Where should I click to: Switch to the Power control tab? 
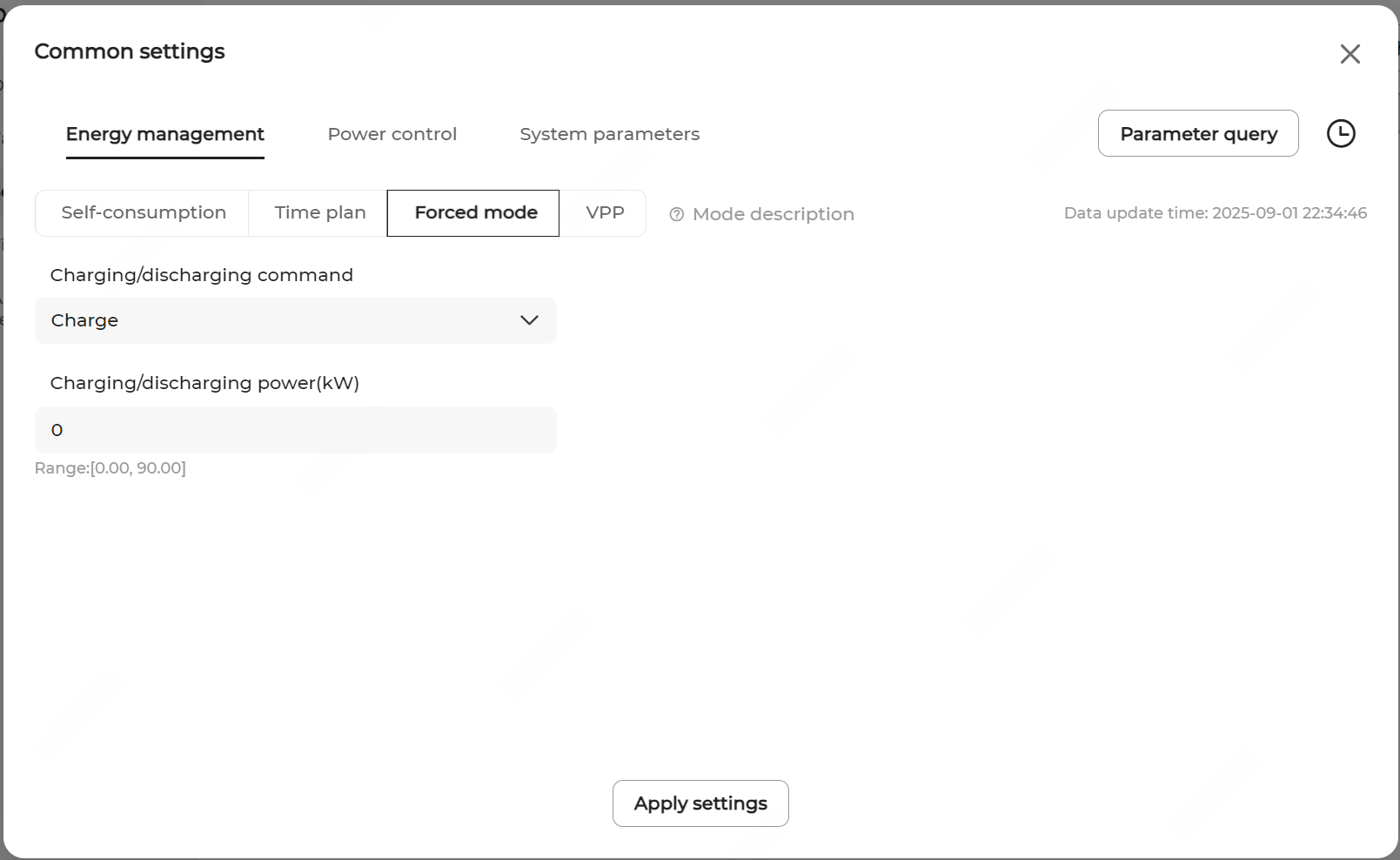[392, 134]
